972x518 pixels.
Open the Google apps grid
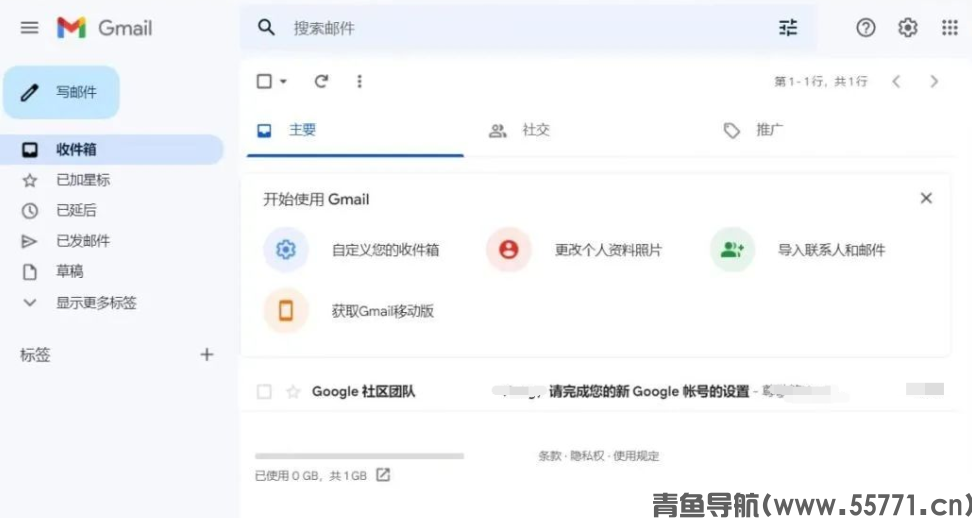[x=950, y=28]
